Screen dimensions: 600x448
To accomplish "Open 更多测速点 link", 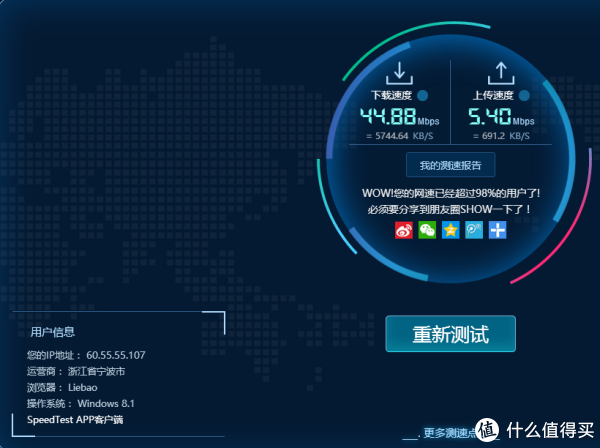I will [450, 433].
